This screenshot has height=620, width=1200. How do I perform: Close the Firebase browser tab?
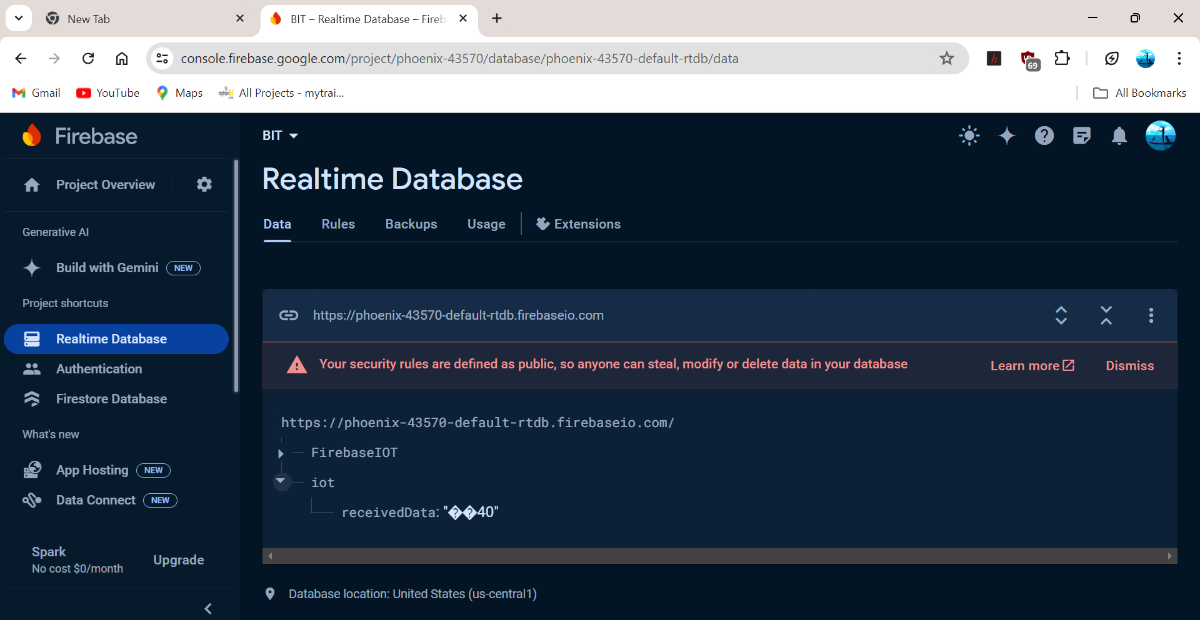tap(463, 18)
